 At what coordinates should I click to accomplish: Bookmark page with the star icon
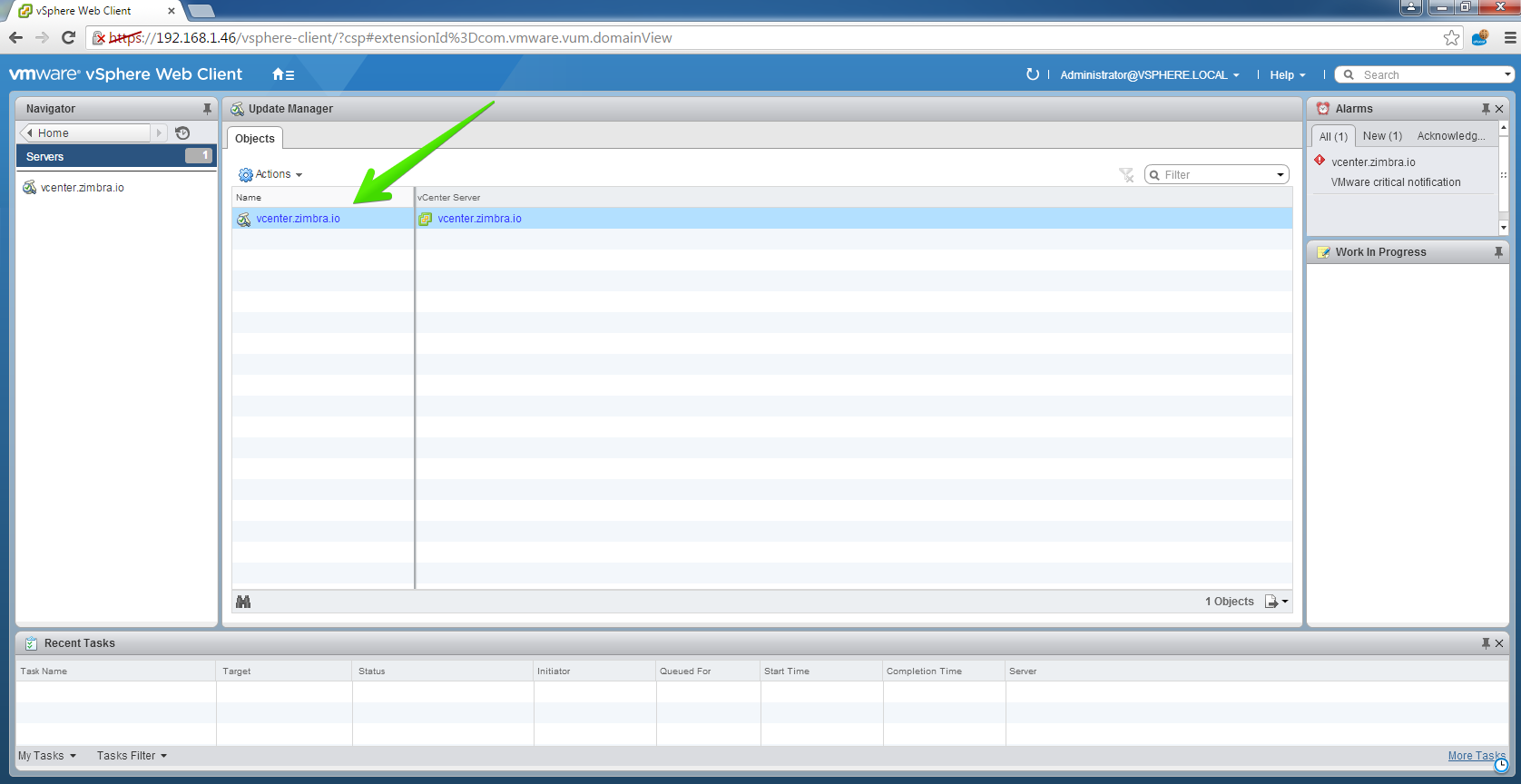coord(1451,38)
